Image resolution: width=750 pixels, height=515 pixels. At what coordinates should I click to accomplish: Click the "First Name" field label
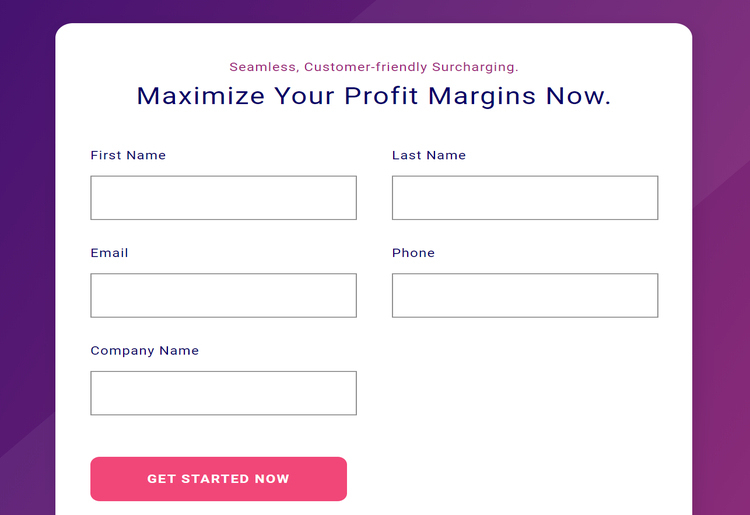pos(128,155)
